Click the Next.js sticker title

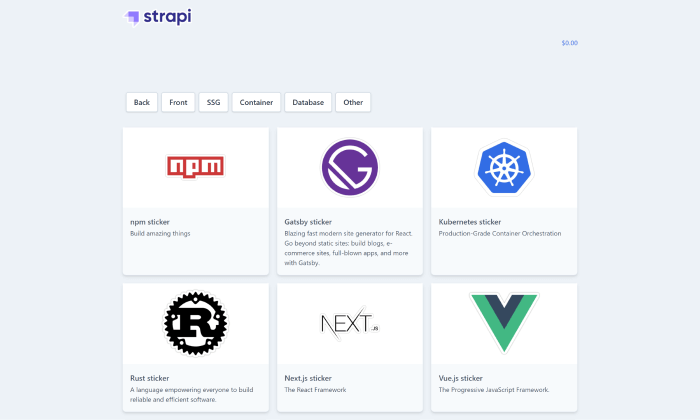(308, 378)
